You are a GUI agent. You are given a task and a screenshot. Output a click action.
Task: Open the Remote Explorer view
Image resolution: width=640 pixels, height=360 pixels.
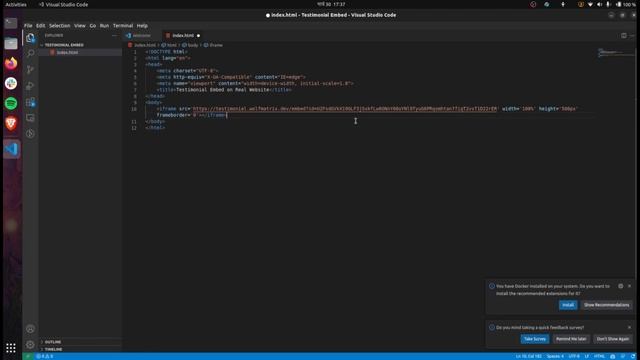coord(30,118)
